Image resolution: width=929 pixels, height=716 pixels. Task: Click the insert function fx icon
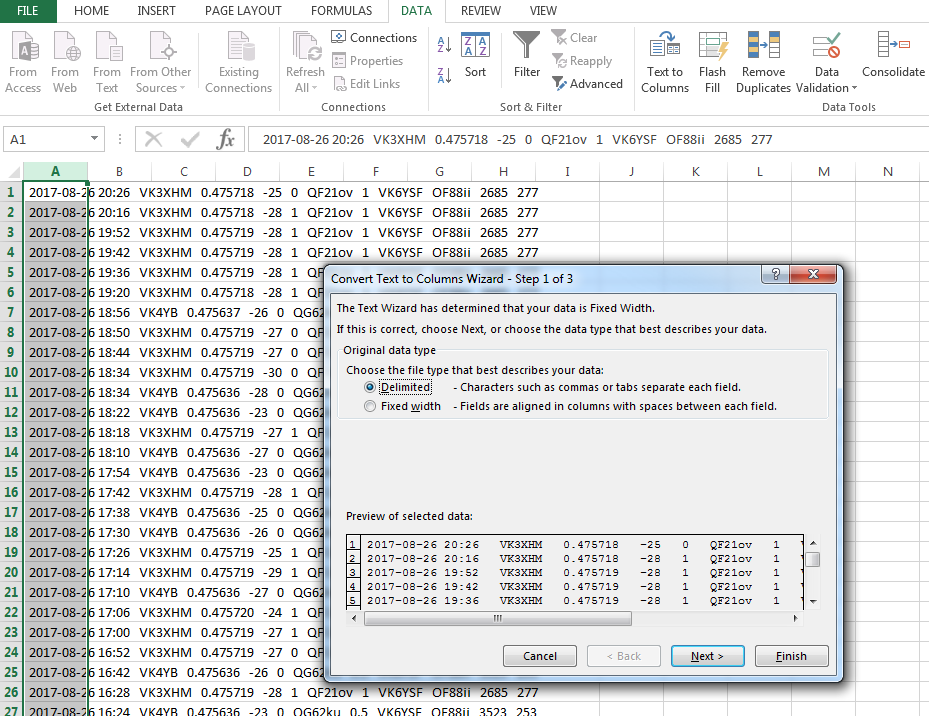point(226,140)
